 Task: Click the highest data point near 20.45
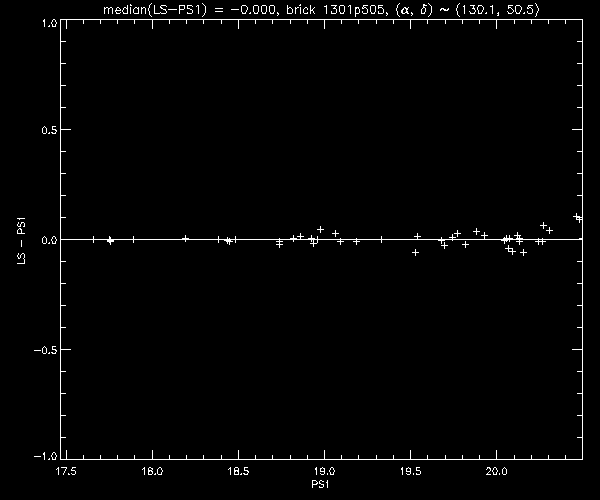click(576, 217)
